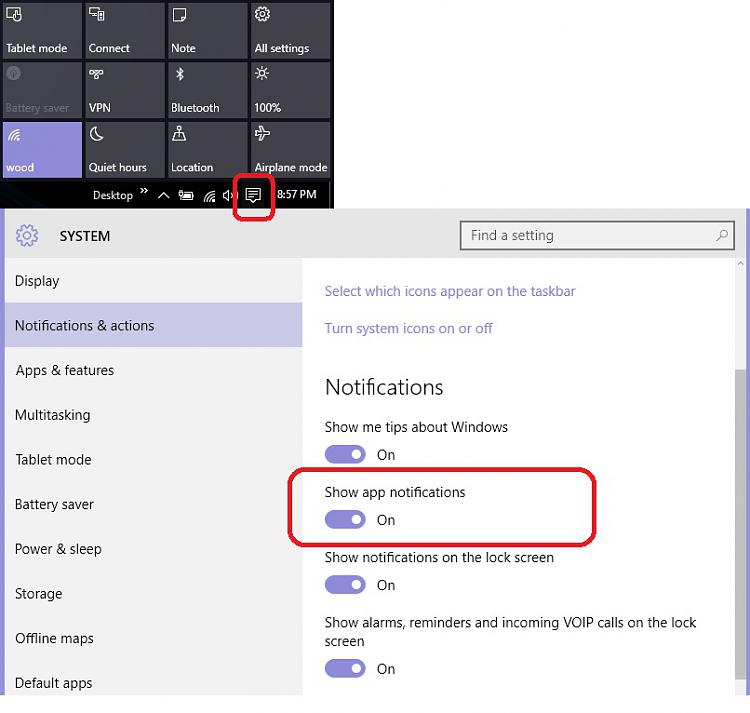Click the Battery saver quick action tile
This screenshot has width=750, height=713.
point(42,90)
